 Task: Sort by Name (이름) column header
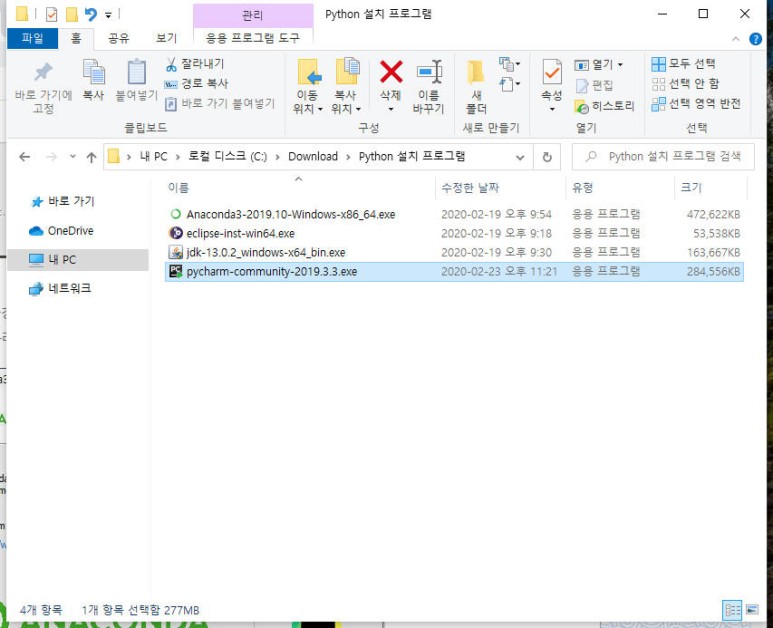pyautogui.click(x=178, y=188)
